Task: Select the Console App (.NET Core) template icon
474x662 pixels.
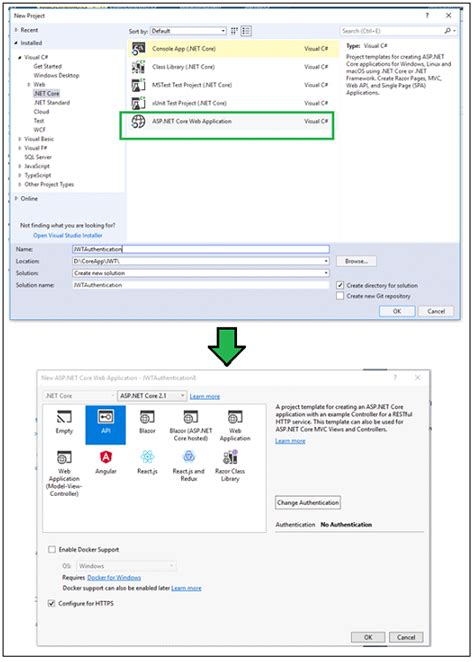Action: click(138, 49)
